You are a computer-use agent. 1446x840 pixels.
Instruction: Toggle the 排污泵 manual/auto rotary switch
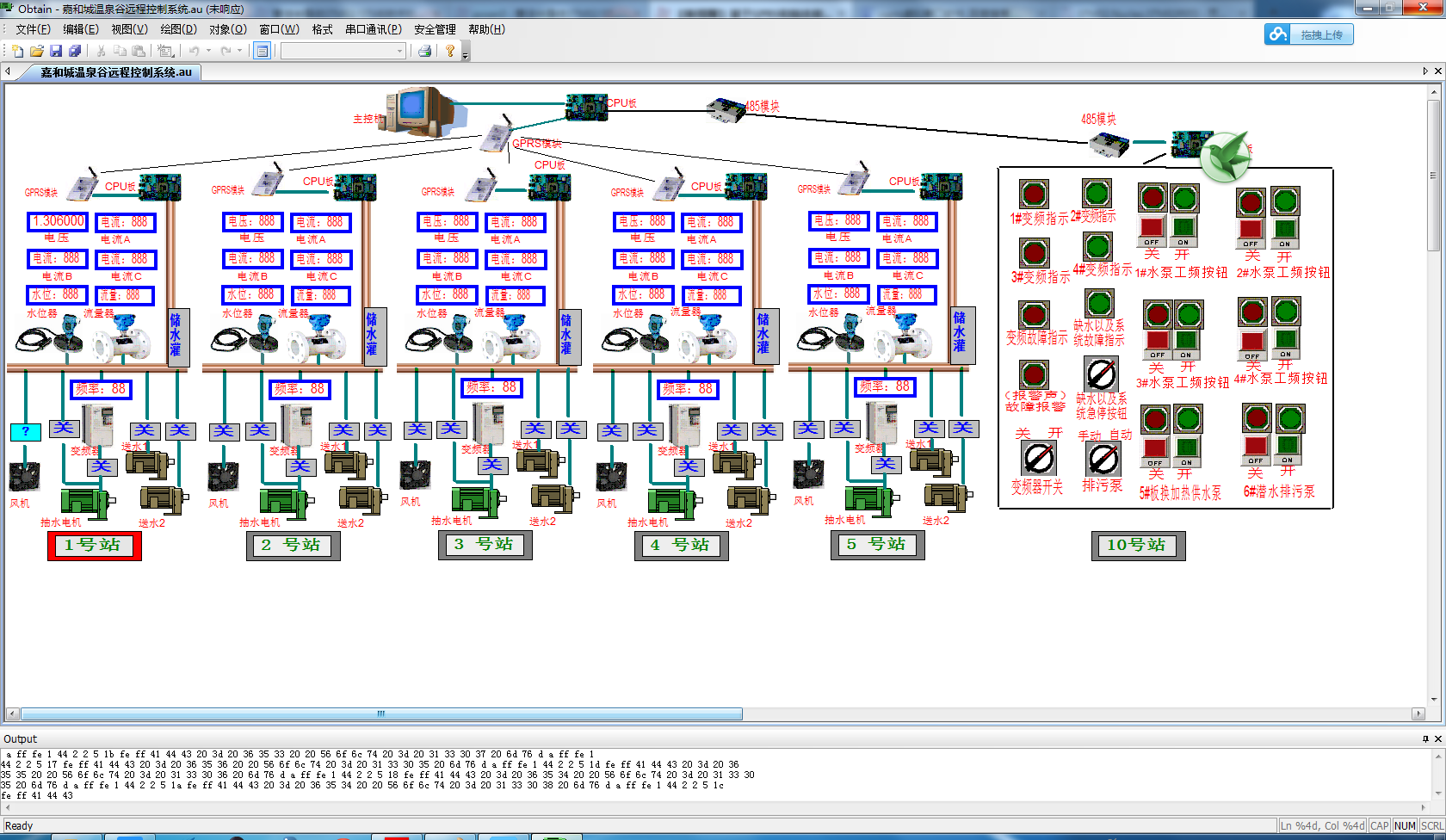pyautogui.click(x=1103, y=460)
